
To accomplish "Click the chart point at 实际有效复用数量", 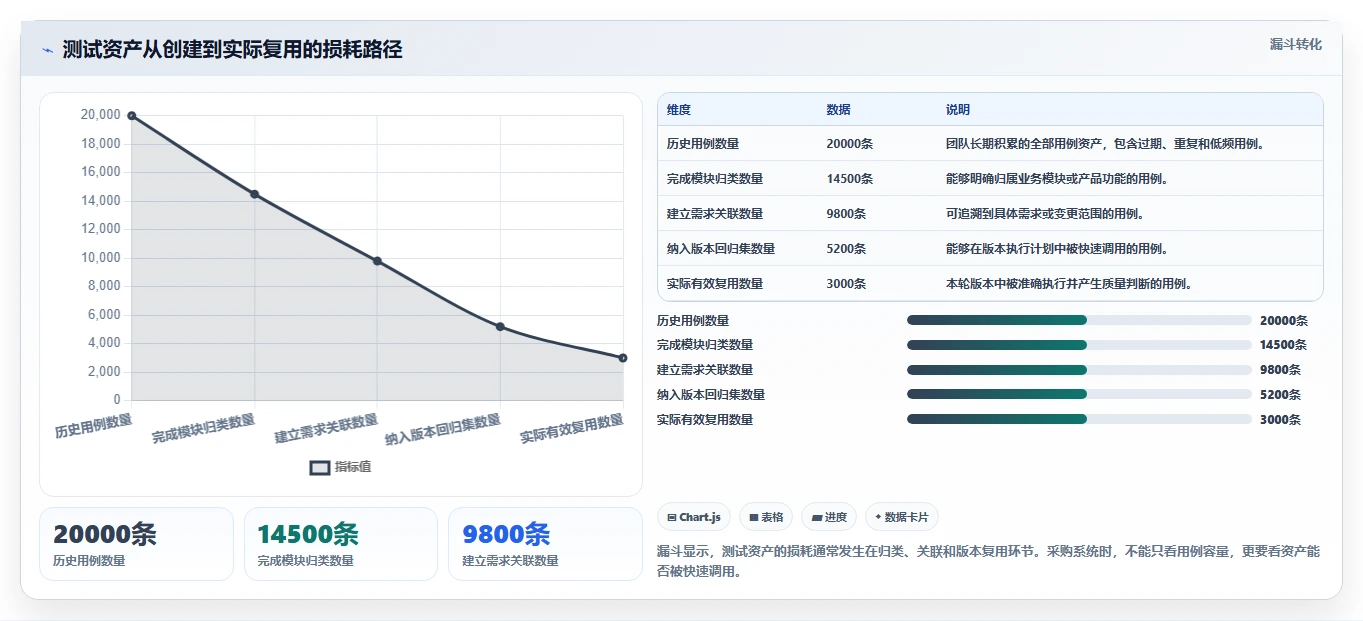I will (622, 358).
